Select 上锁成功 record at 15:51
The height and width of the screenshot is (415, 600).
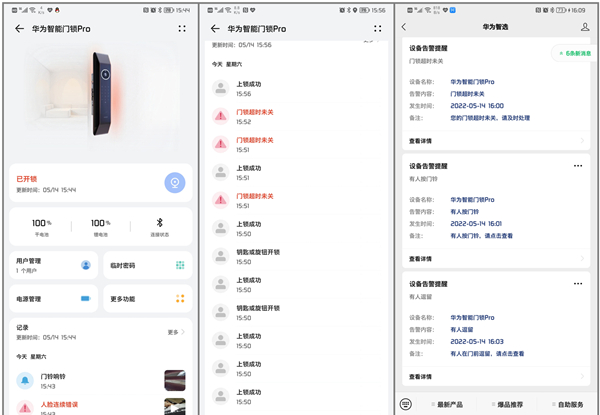(x=296, y=173)
